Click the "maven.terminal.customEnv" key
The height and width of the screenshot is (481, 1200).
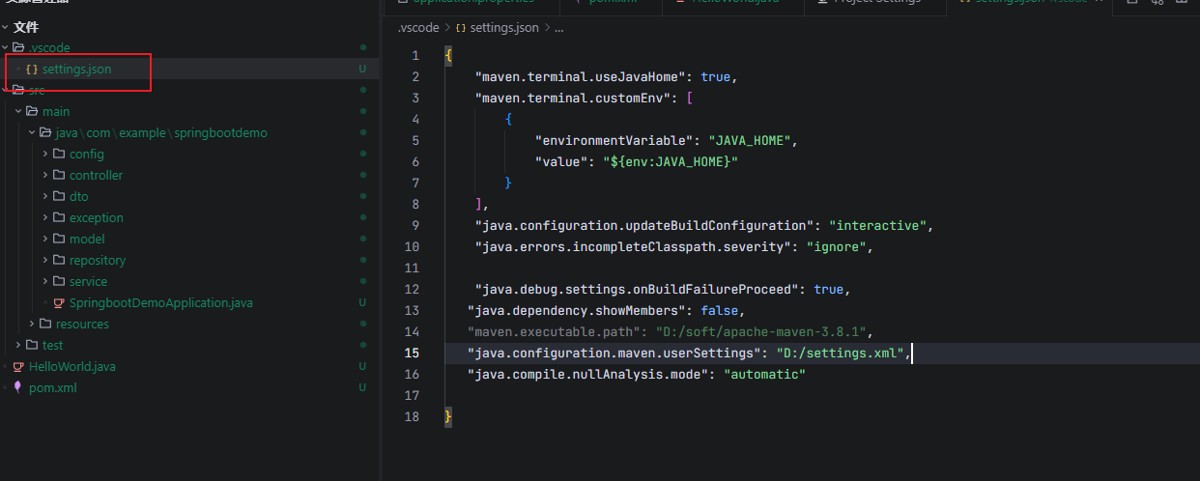click(x=571, y=98)
